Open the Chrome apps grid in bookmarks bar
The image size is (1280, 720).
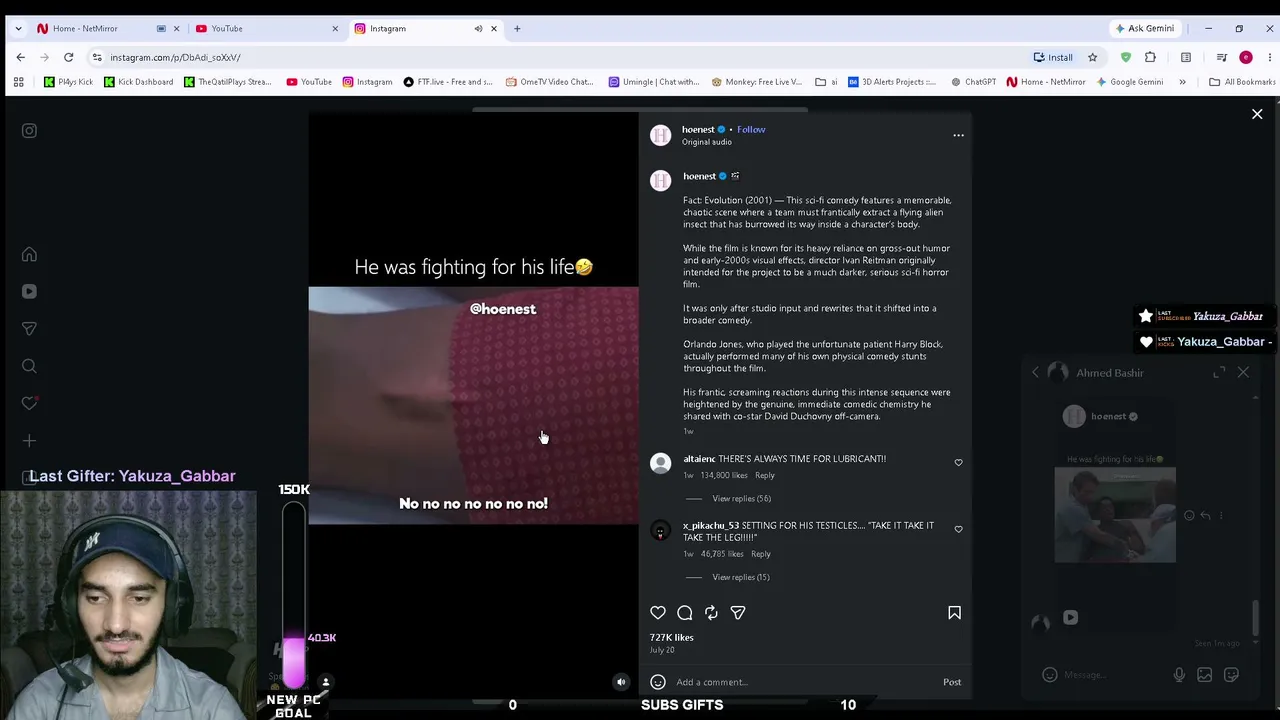click(18, 82)
